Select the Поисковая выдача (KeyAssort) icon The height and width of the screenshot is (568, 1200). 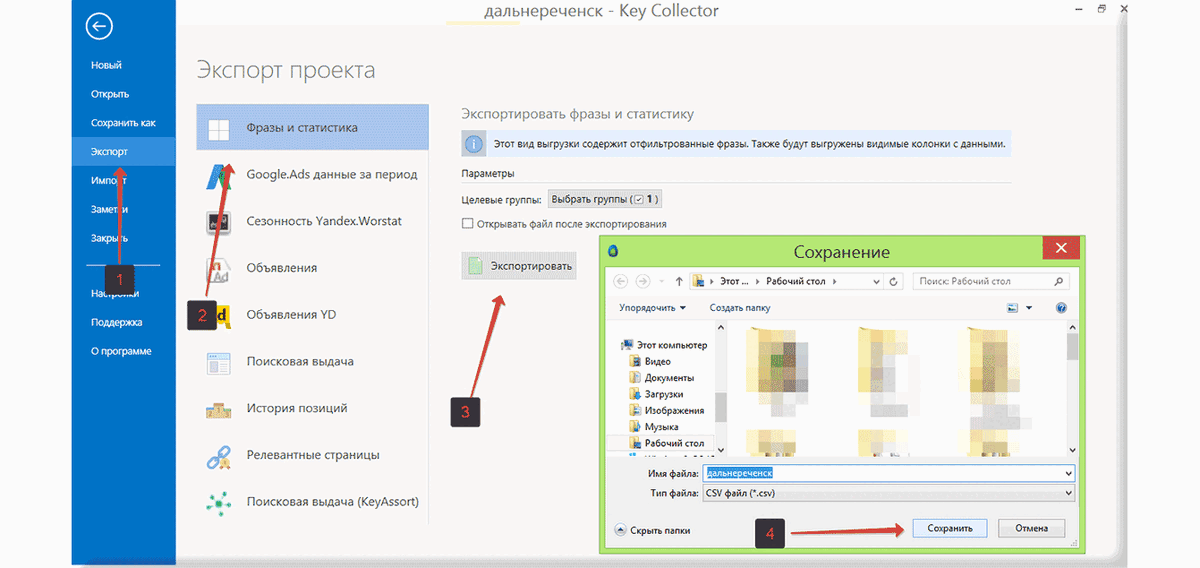[x=219, y=502]
